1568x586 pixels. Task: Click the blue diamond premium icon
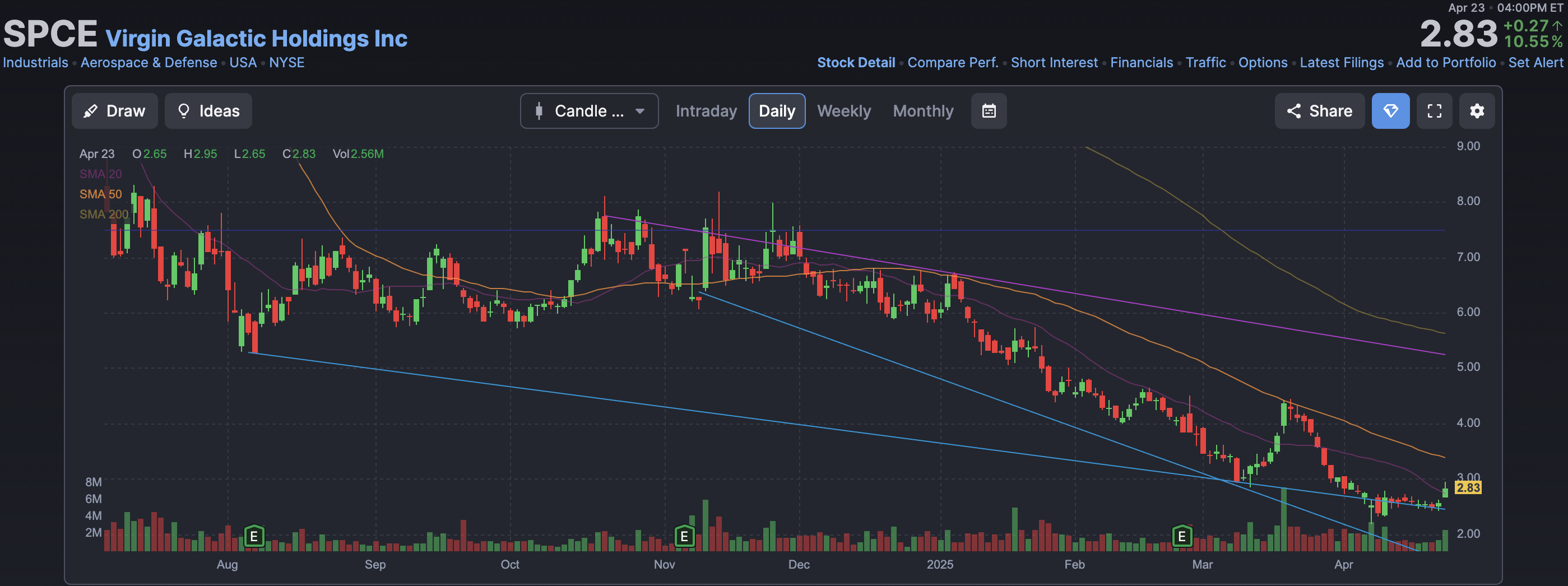tap(1390, 111)
